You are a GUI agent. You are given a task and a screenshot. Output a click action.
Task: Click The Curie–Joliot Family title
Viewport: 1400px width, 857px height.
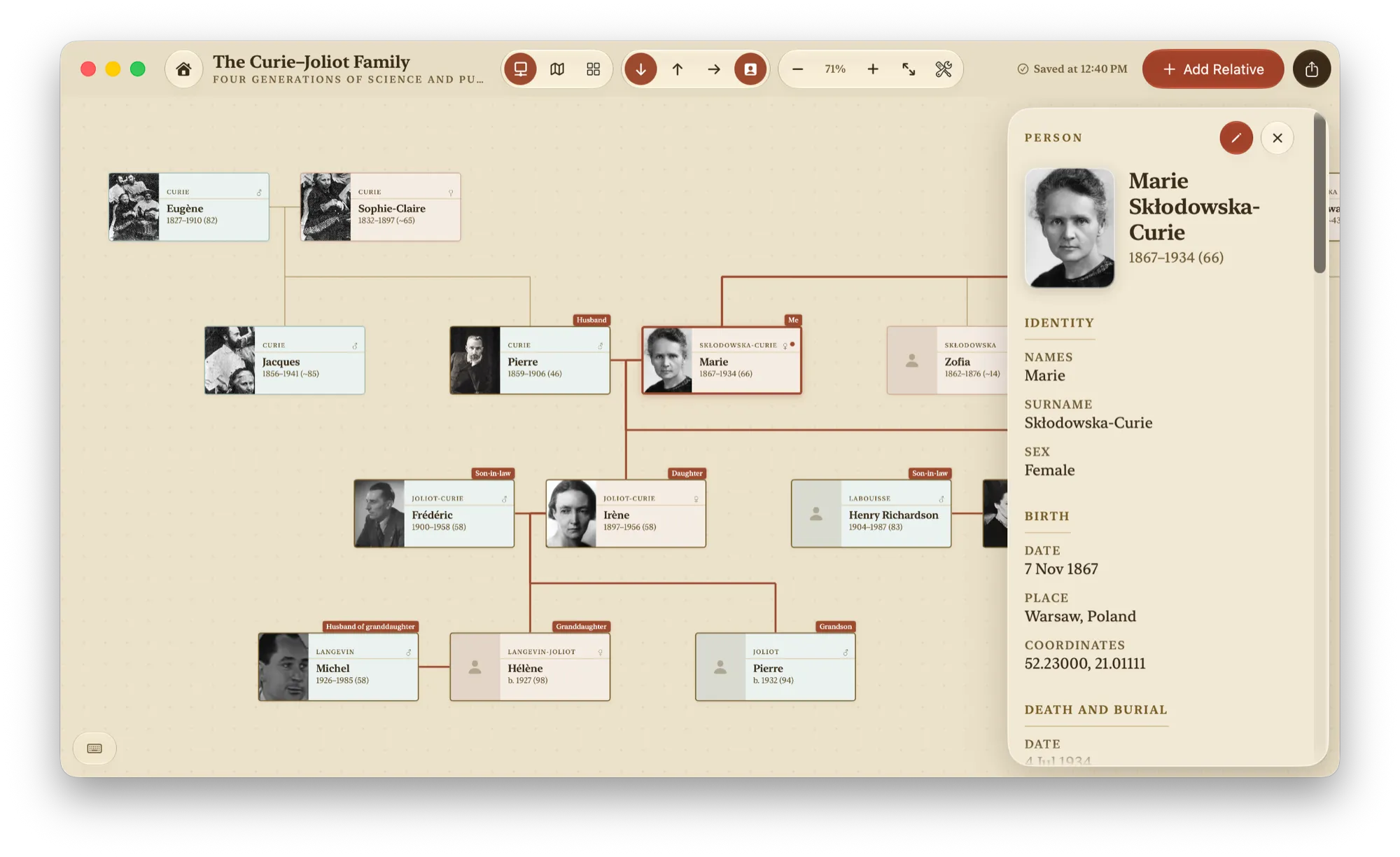click(311, 62)
